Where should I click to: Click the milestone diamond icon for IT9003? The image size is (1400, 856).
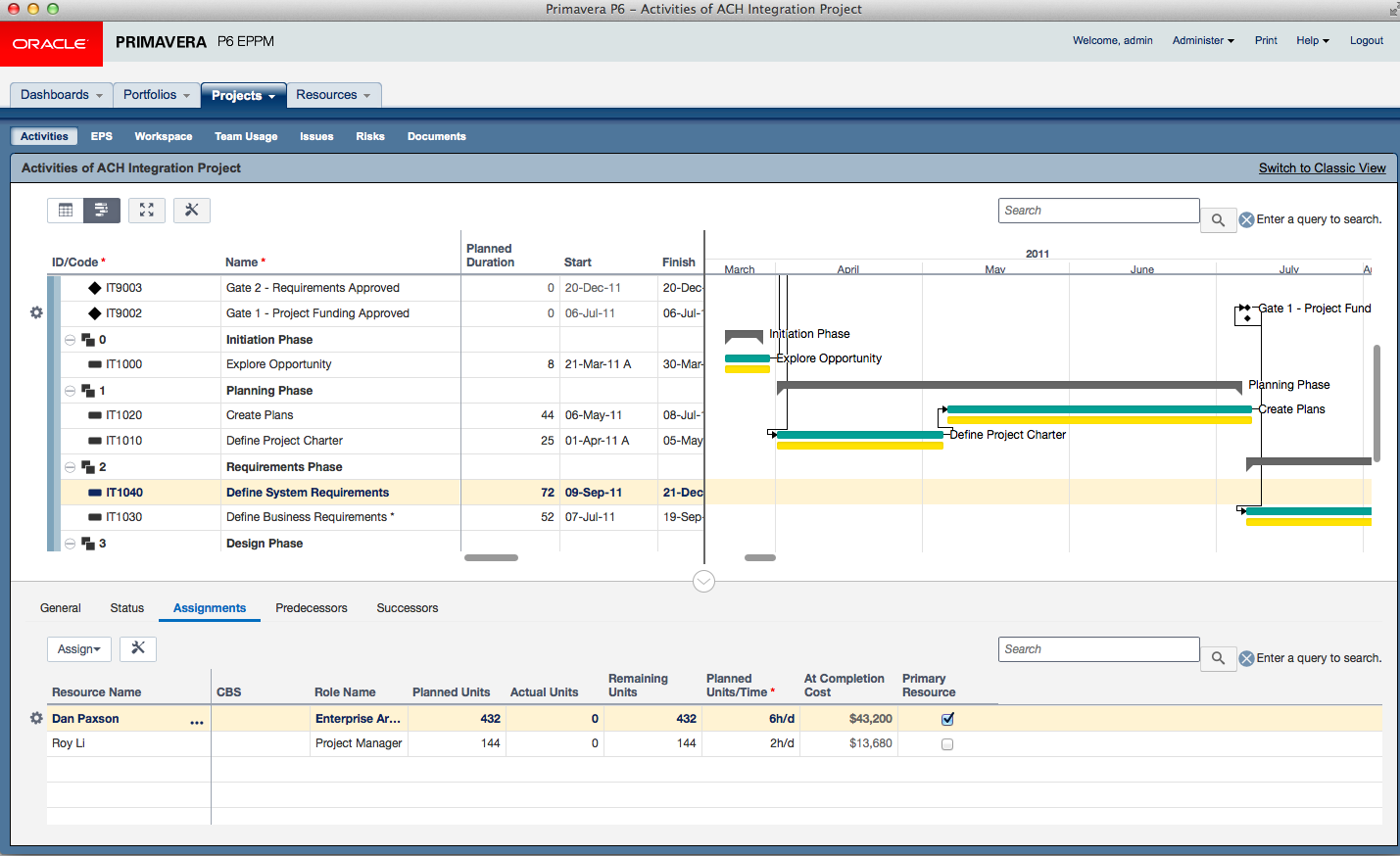point(95,288)
